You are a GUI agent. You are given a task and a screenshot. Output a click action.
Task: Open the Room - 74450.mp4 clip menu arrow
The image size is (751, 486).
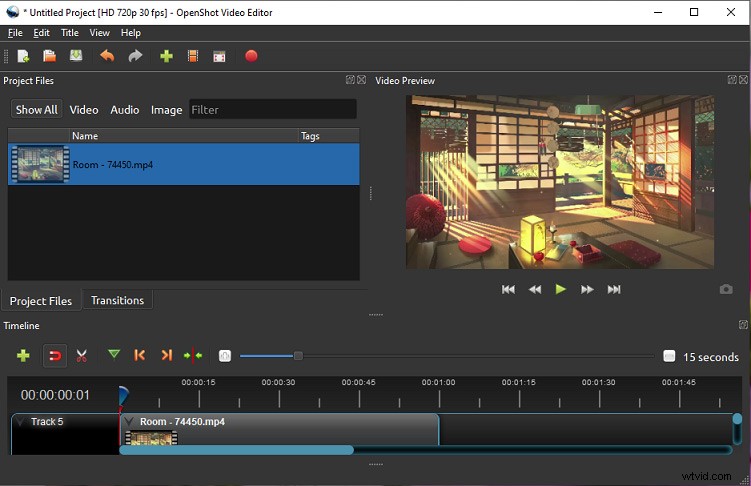coord(129,422)
